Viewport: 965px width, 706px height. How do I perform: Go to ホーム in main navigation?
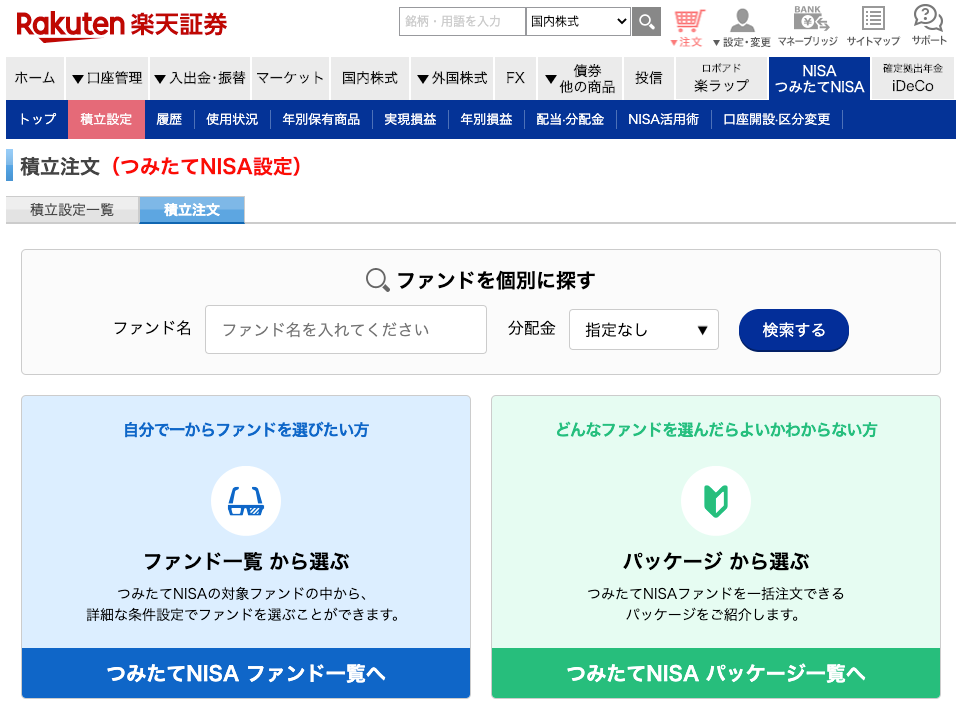pos(34,78)
